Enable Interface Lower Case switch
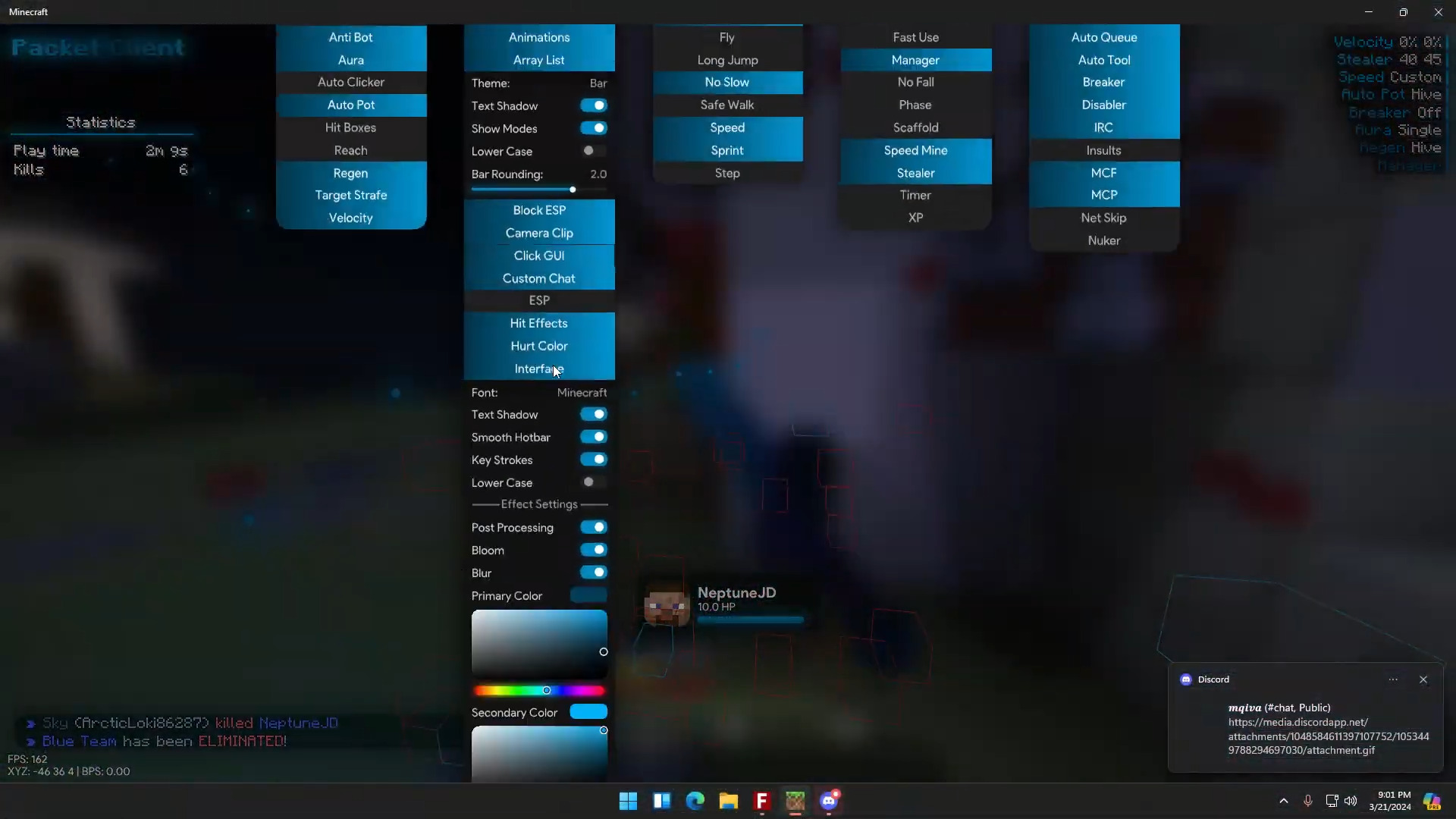The width and height of the screenshot is (1456, 819). click(x=594, y=482)
